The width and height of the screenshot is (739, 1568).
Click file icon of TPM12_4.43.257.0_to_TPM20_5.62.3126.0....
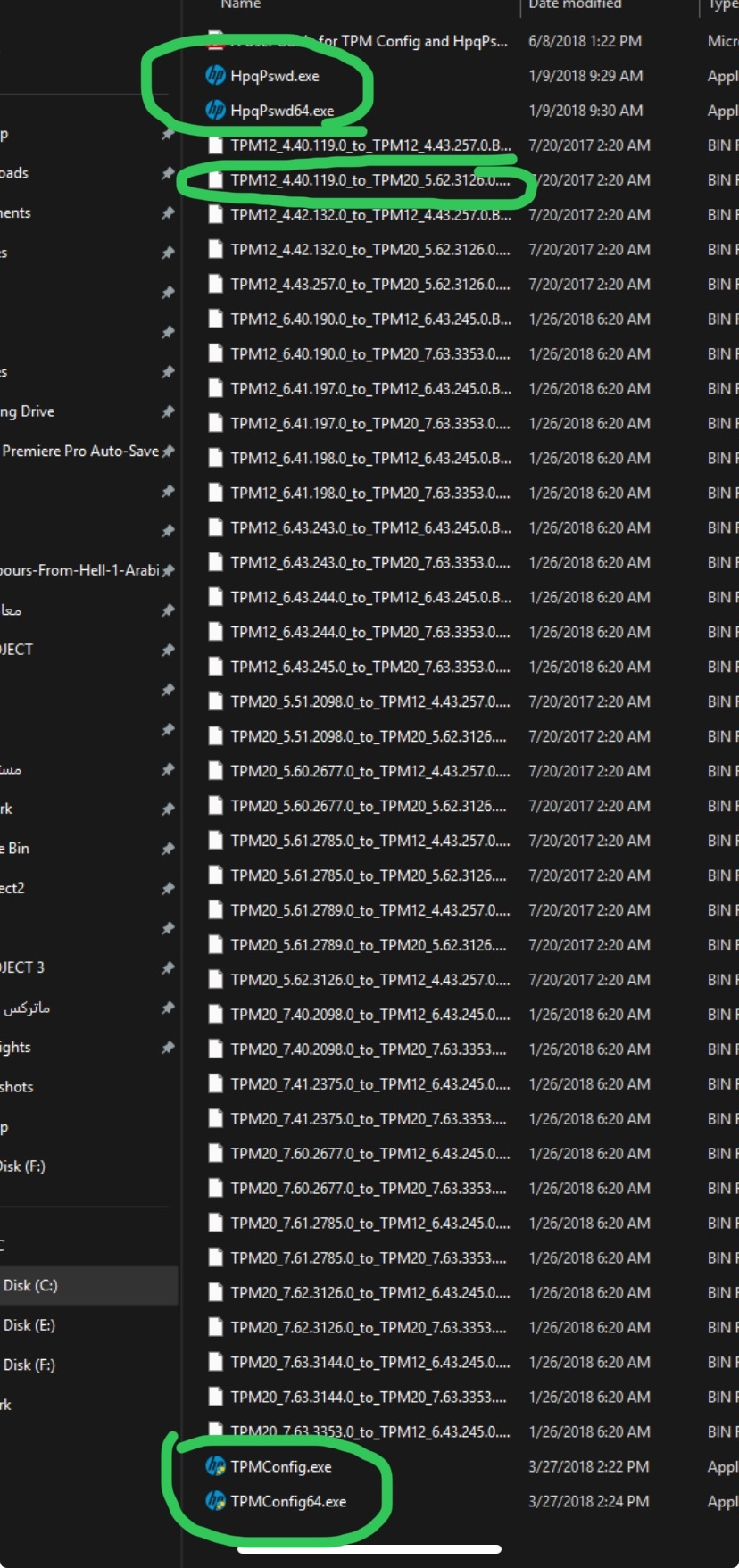coord(215,284)
